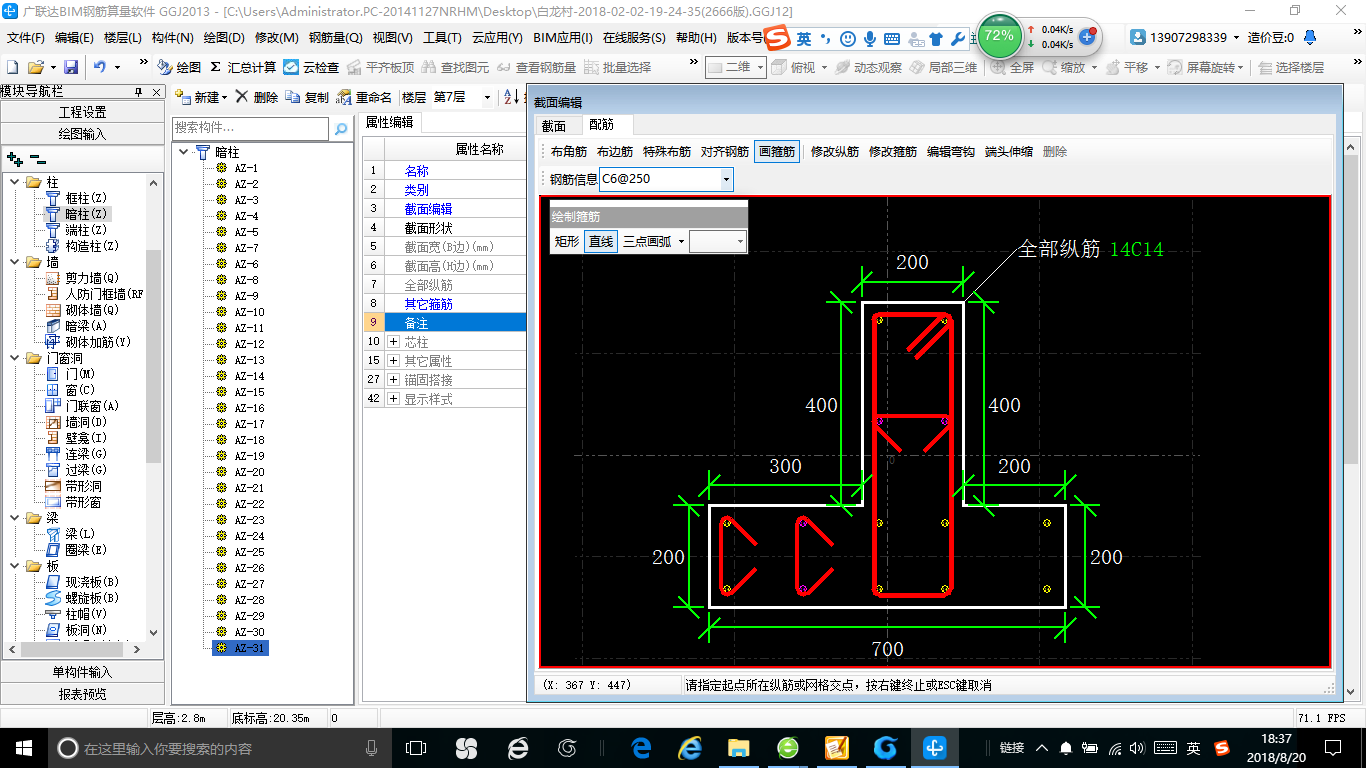This screenshot has width=1366, height=768.
Task: Click the Sogou input method S icon
Action: pos(777,39)
